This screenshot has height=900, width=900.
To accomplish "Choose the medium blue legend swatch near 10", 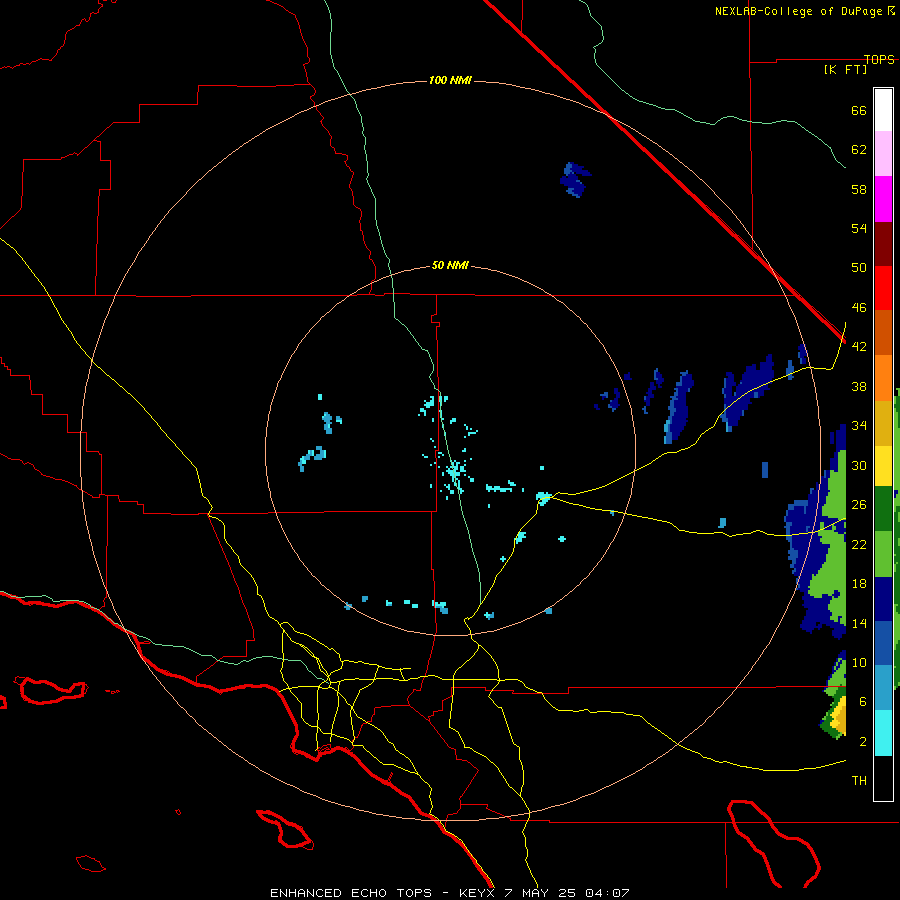I will 883,643.
